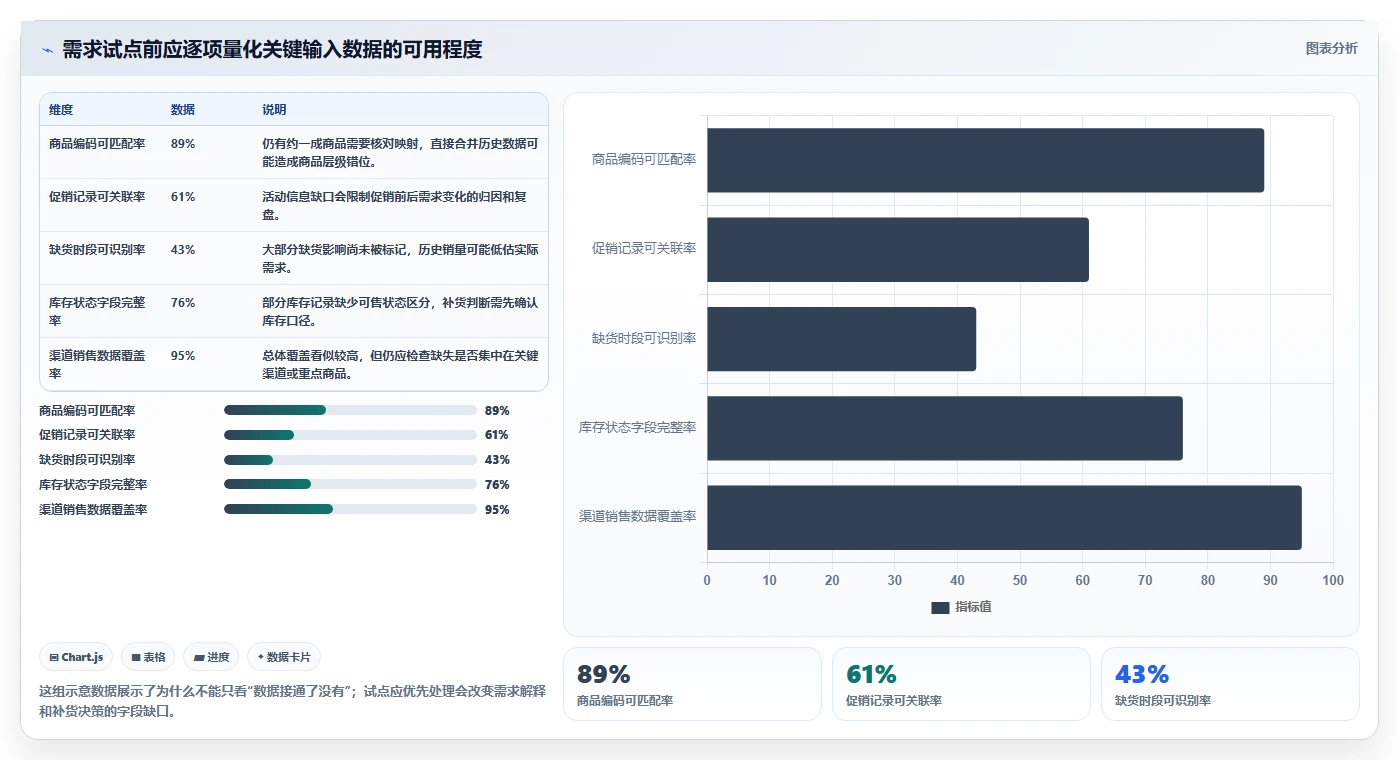The height and width of the screenshot is (760, 1399).
Task: Select the 数据卡片 tag chip
Action: click(x=284, y=657)
